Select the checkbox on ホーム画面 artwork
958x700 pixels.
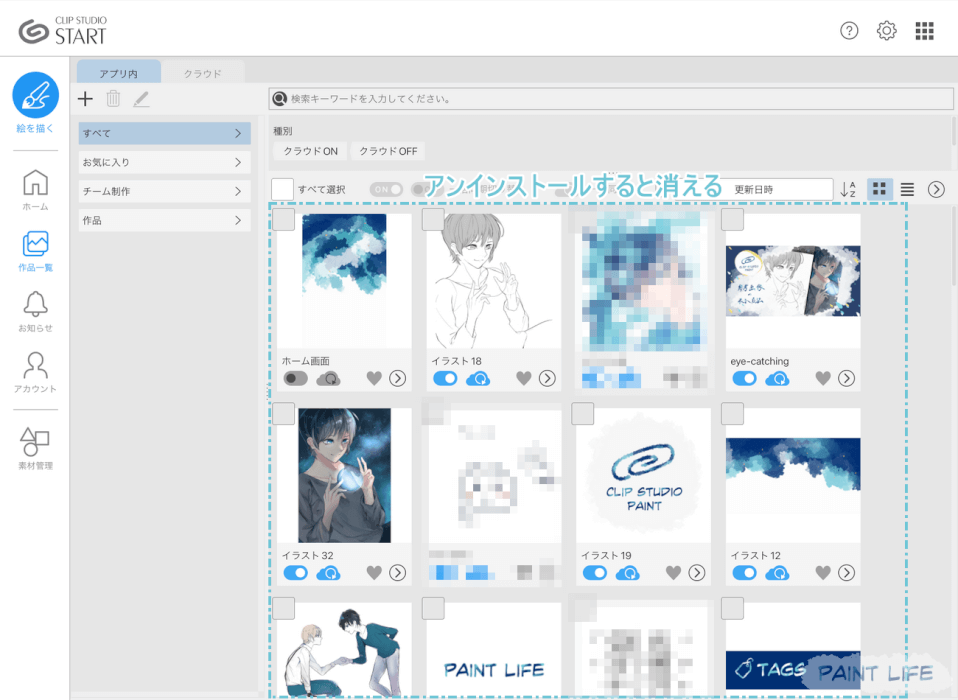[x=283, y=221]
